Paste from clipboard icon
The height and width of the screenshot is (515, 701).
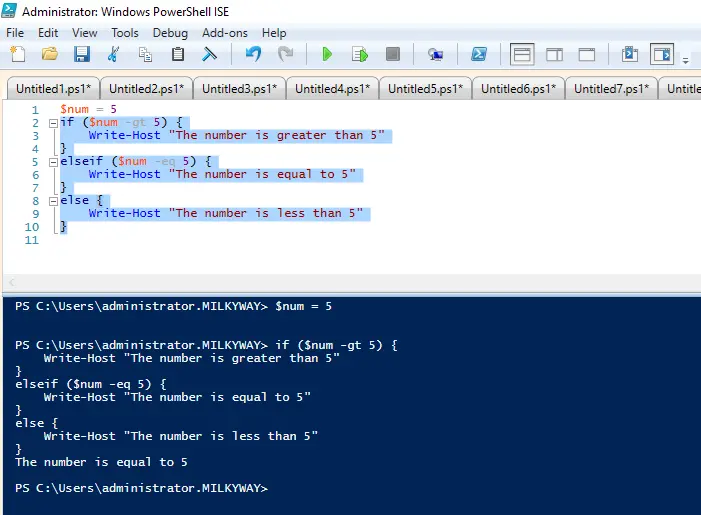[x=178, y=55]
